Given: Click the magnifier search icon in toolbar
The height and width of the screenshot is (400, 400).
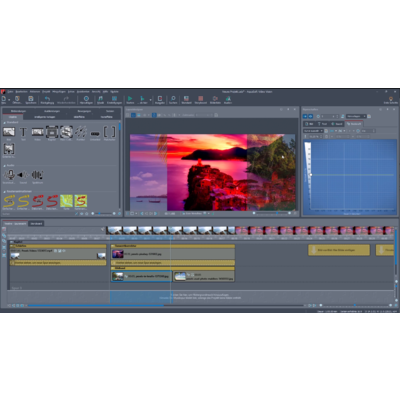Looking at the screenshot, I should click(x=173, y=98).
